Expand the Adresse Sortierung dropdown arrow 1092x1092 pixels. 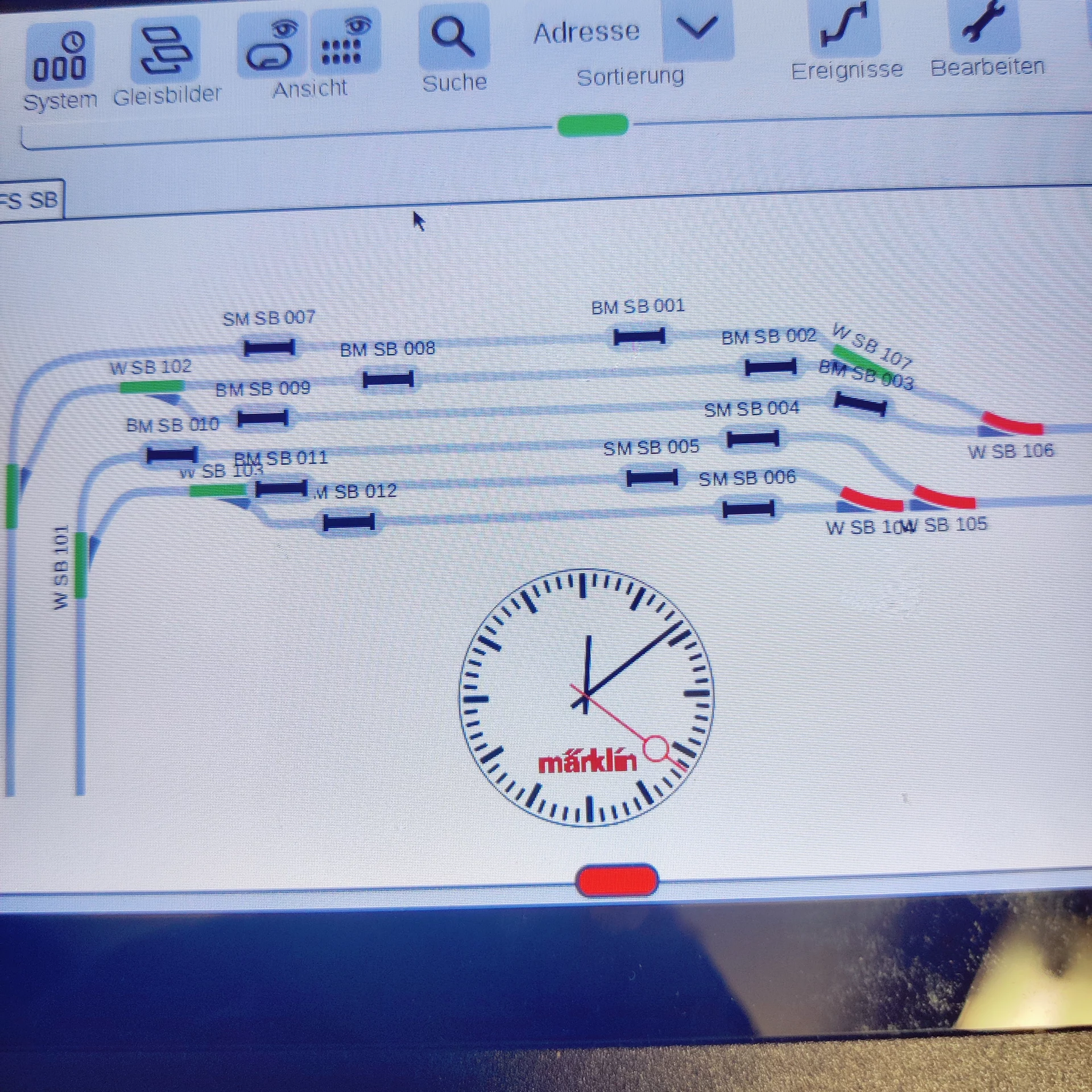697,30
